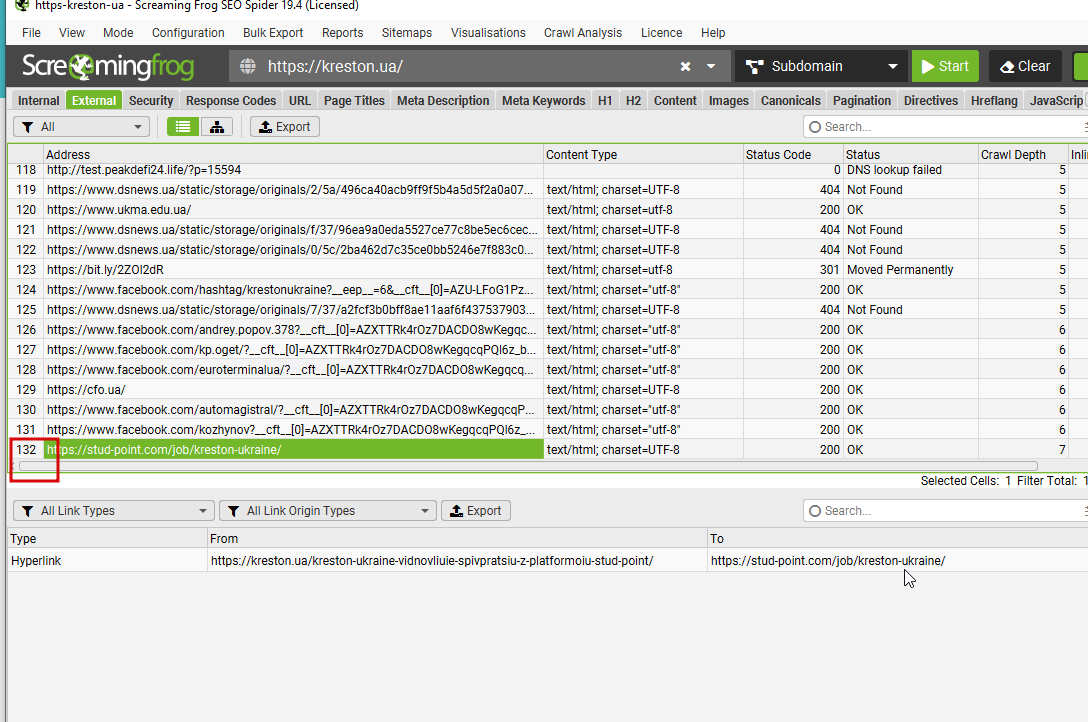Switch to the Page Titles tab

coord(354,101)
